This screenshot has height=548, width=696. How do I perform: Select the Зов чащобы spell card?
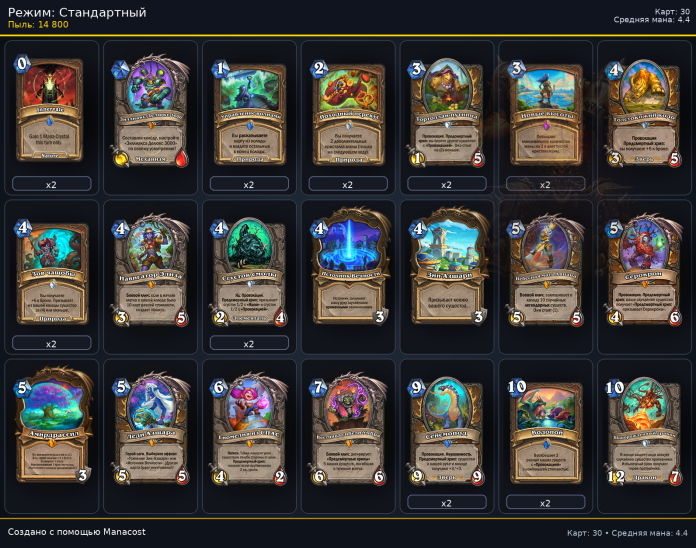pyautogui.click(x=51, y=271)
